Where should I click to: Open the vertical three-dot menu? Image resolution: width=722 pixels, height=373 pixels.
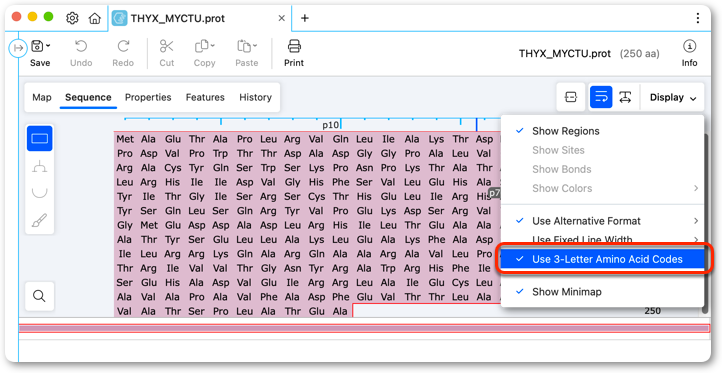click(698, 18)
